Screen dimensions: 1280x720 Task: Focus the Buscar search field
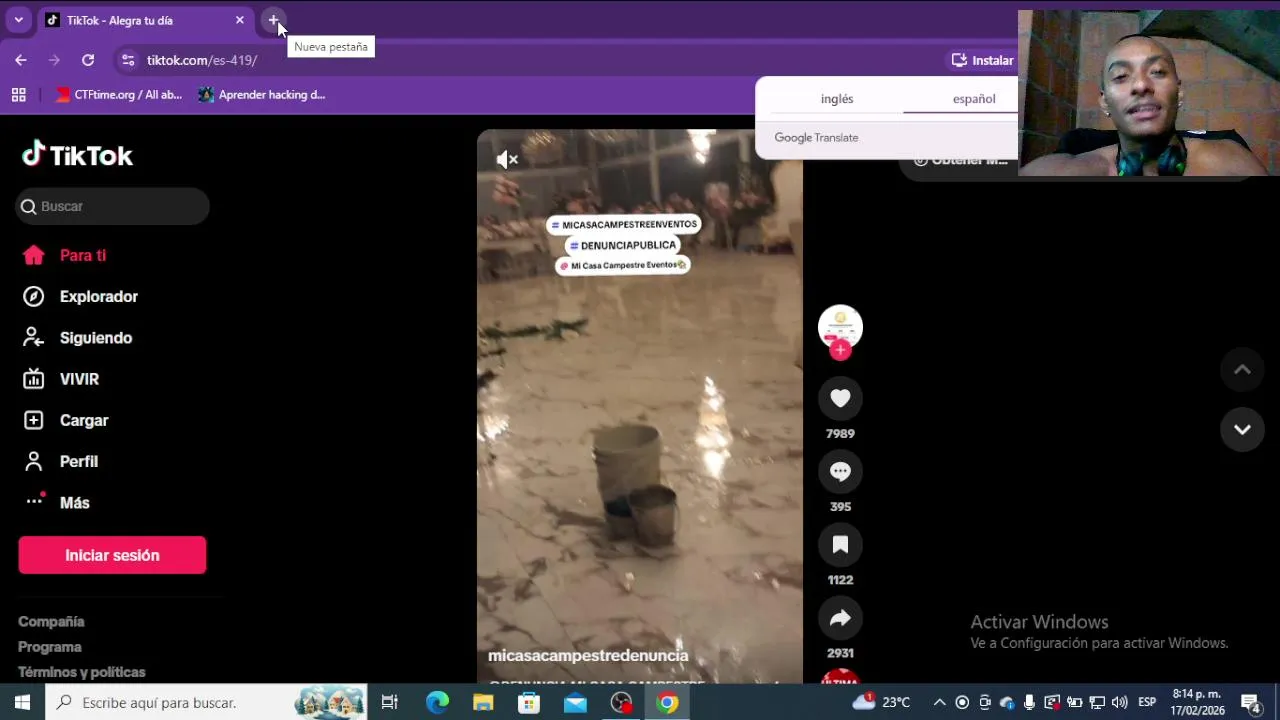click(x=114, y=206)
